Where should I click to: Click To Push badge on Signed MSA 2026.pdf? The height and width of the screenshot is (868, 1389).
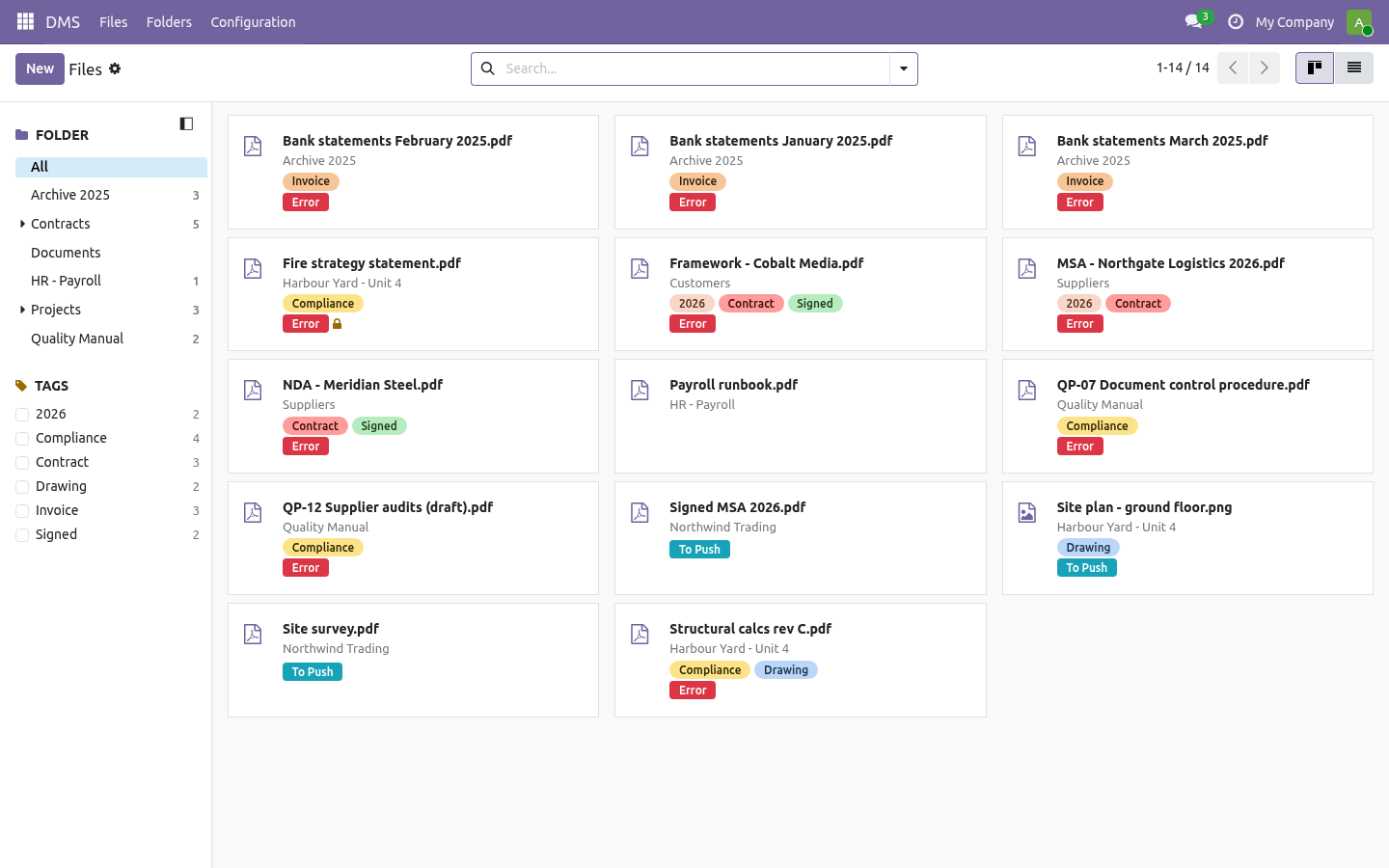click(699, 550)
